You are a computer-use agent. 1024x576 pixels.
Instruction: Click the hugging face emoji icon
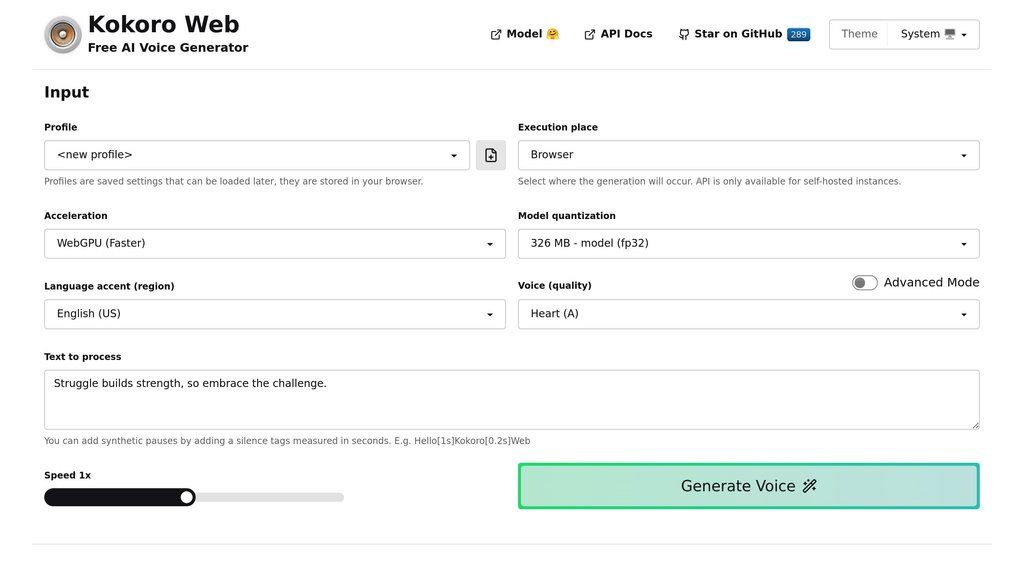(553, 34)
